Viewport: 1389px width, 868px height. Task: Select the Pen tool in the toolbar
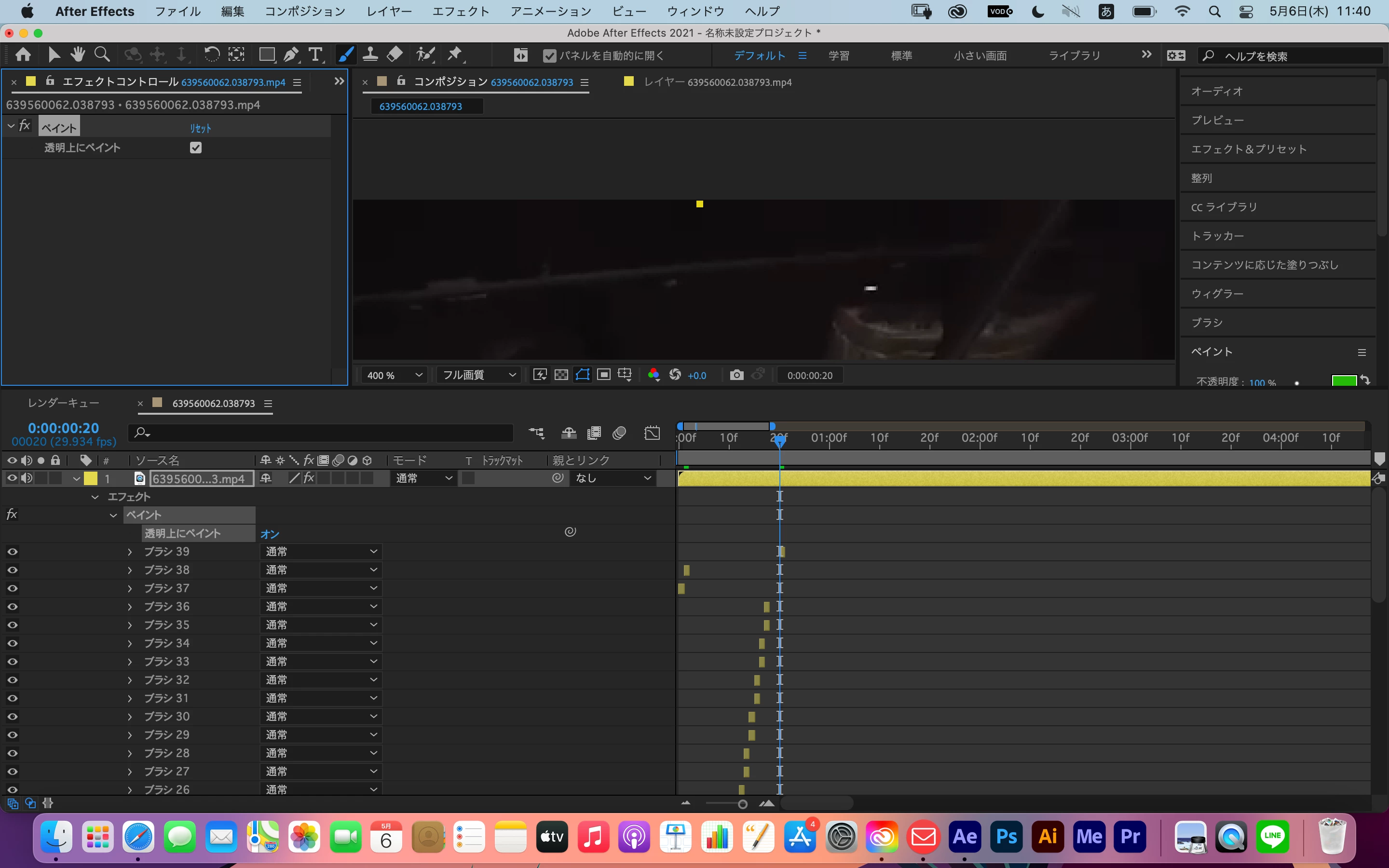291,55
